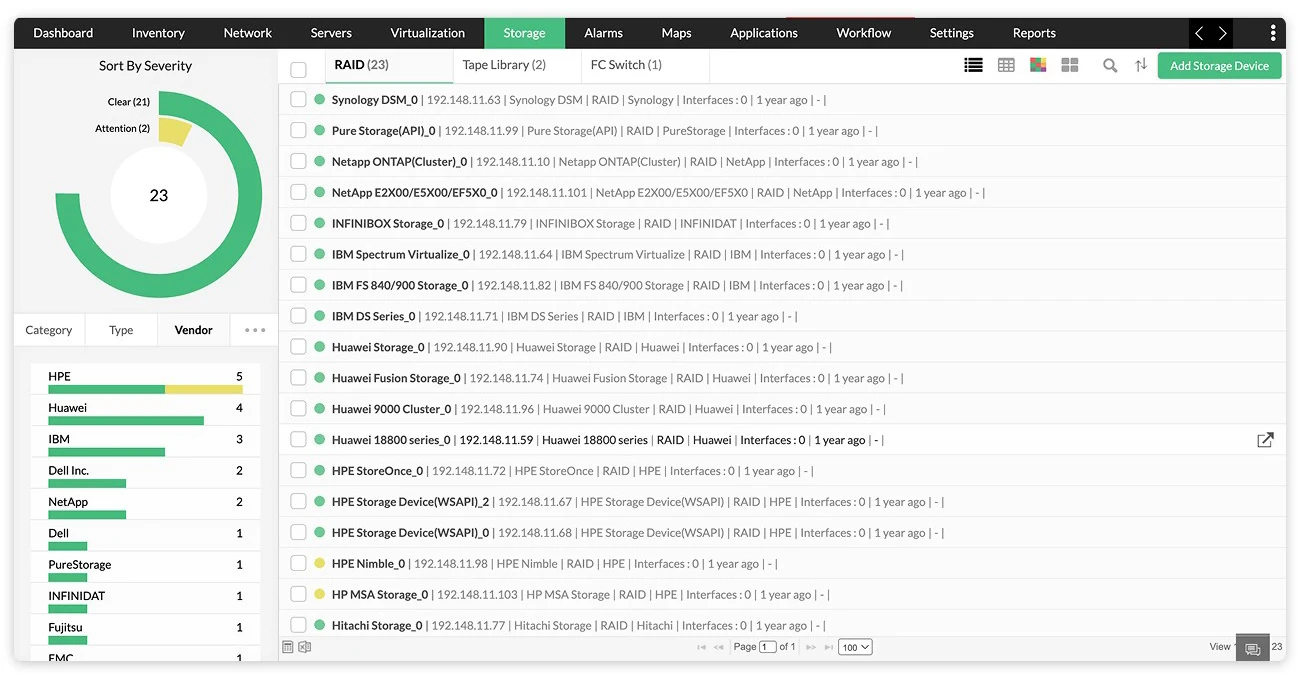This screenshot has height=687, width=1300.
Task: Open the Storage tab in top menu
Action: tap(524, 33)
